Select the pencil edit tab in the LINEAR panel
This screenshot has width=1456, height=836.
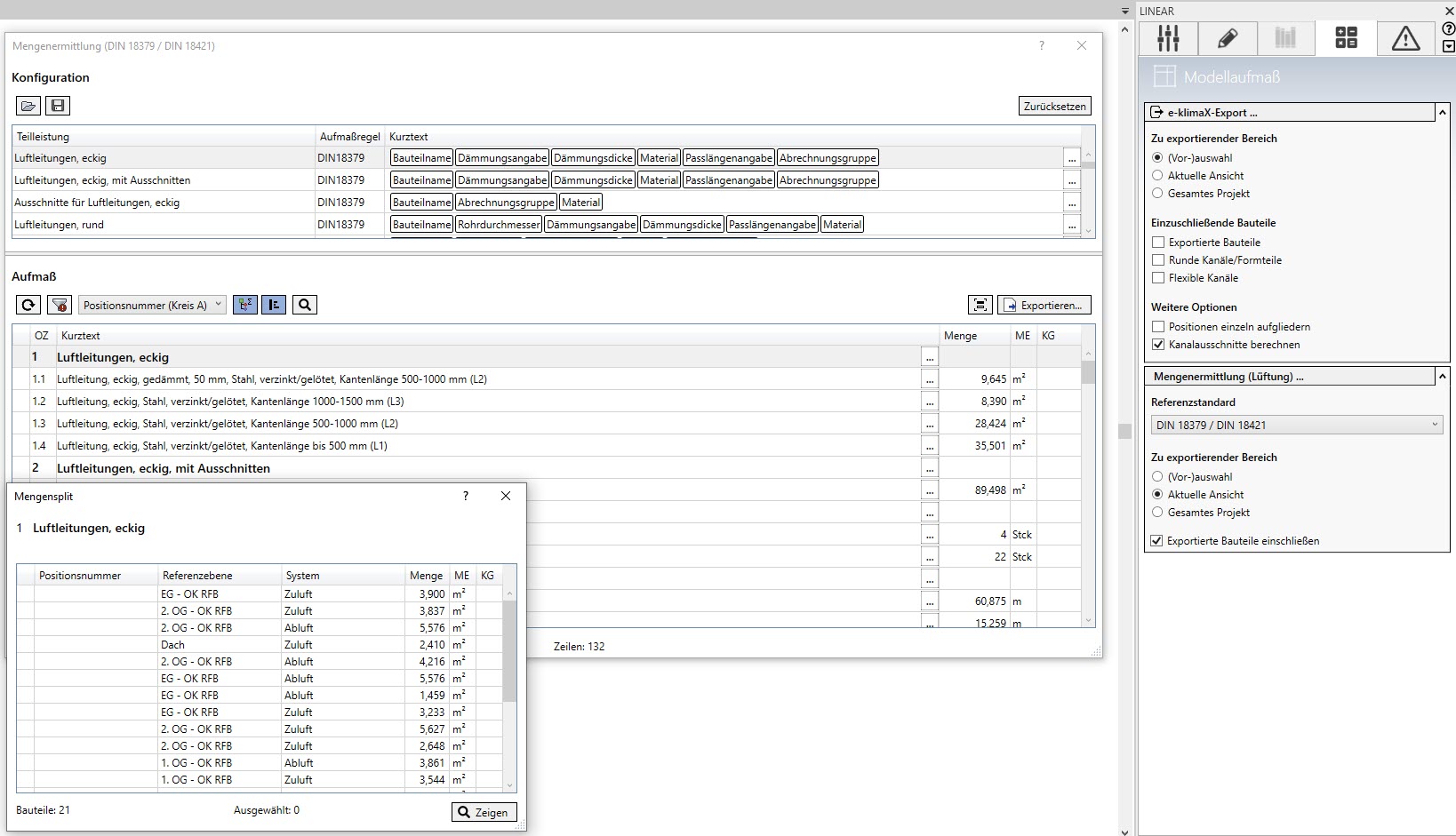coord(1228,38)
